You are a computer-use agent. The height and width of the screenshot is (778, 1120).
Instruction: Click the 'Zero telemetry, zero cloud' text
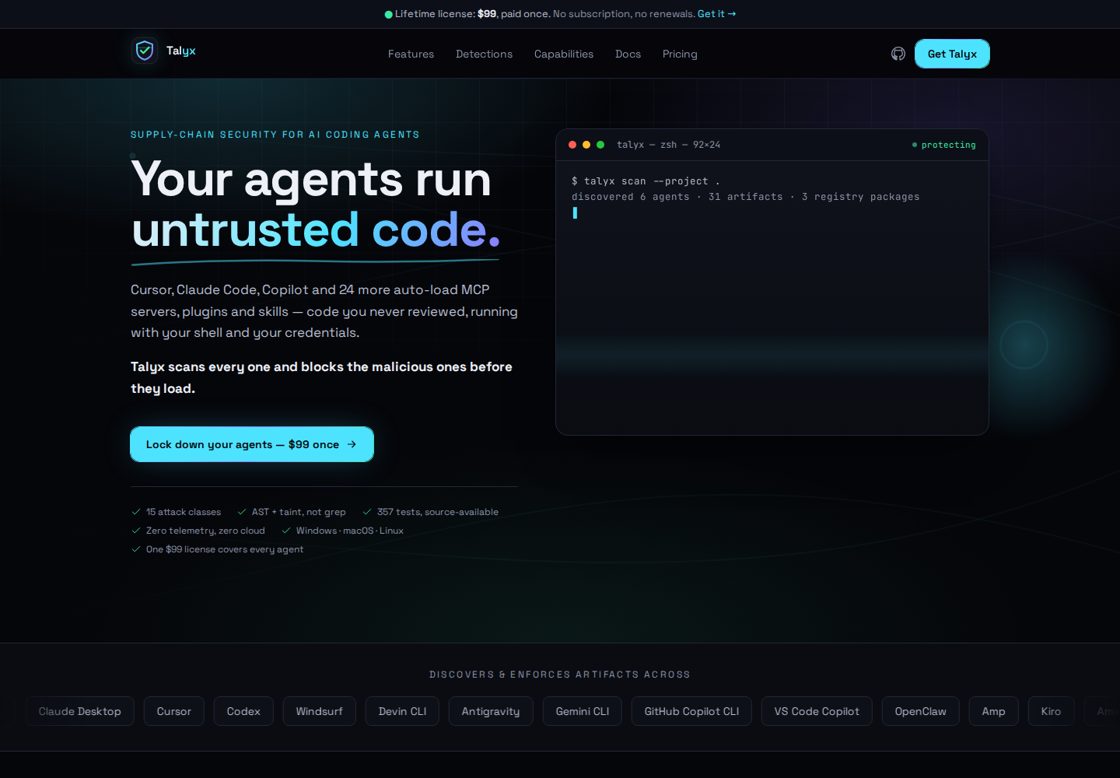205,530
